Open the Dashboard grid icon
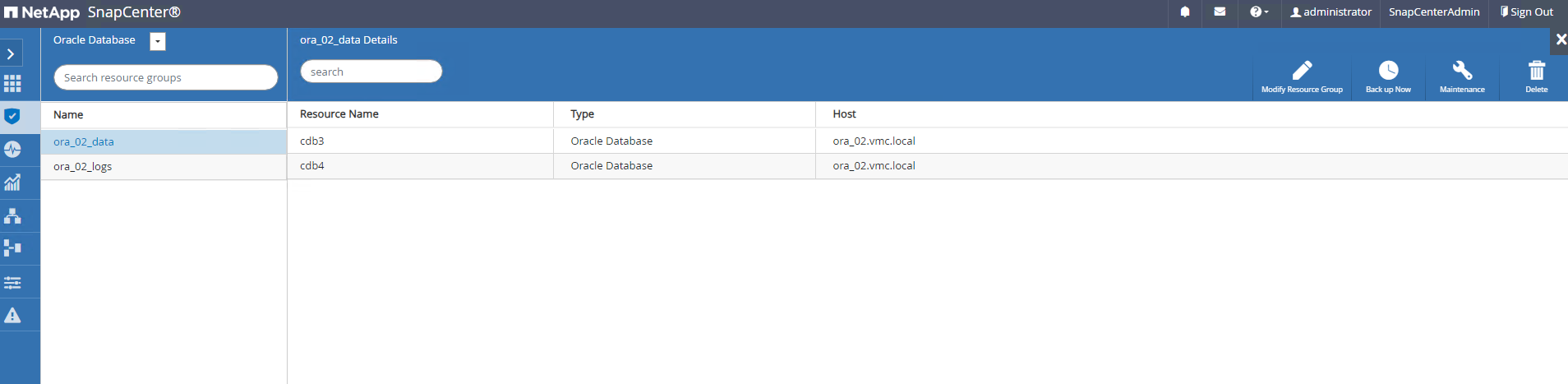The image size is (1568, 384). [12, 84]
